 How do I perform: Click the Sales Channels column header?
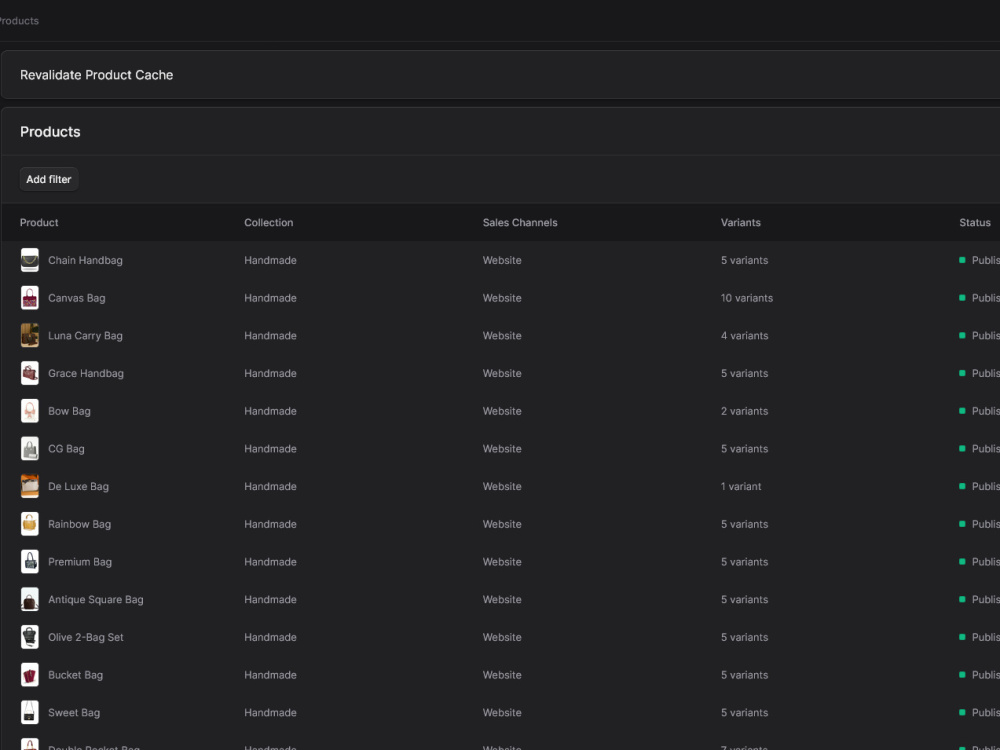520,222
